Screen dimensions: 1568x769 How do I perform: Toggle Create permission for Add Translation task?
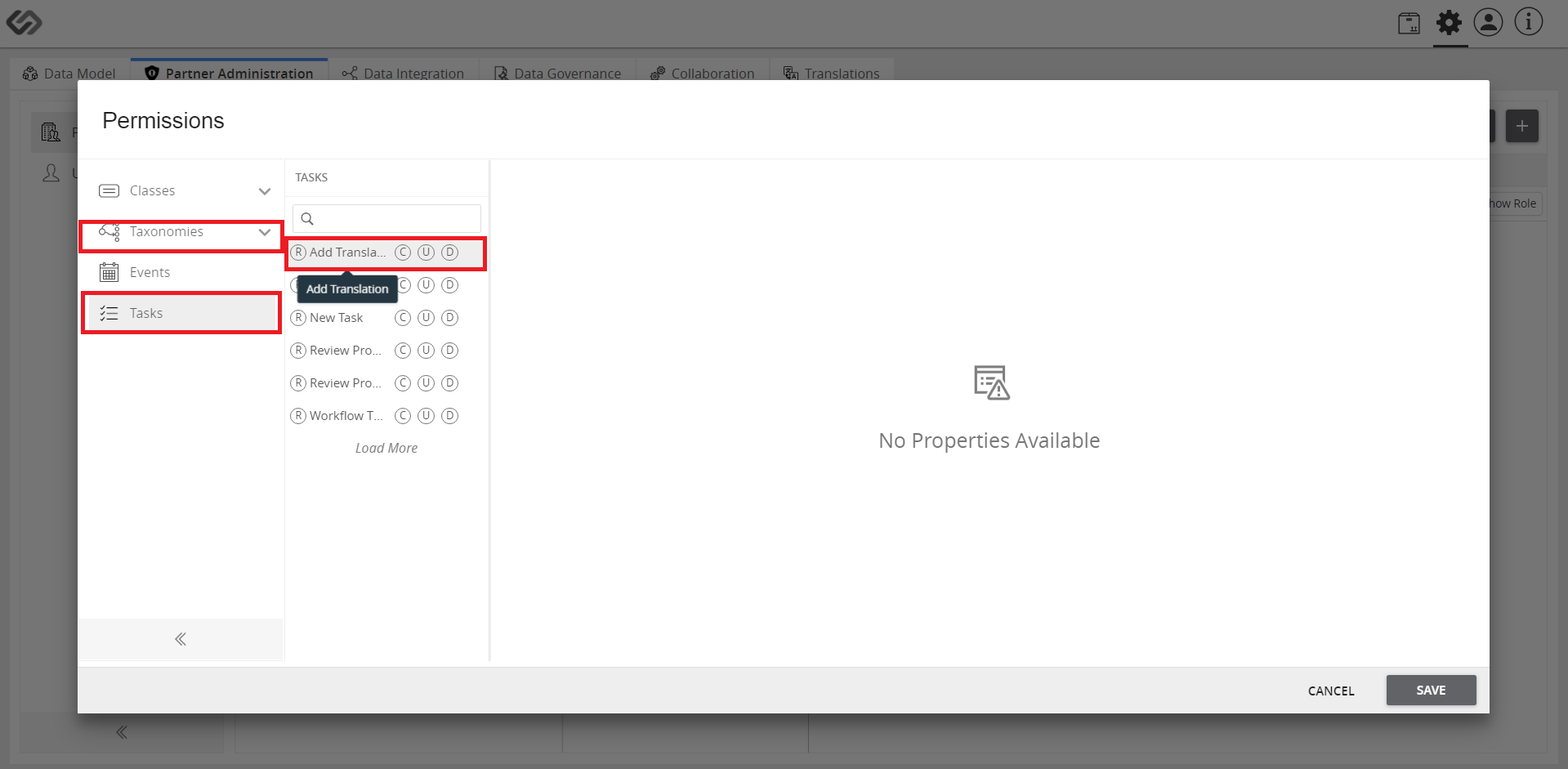[x=403, y=253]
